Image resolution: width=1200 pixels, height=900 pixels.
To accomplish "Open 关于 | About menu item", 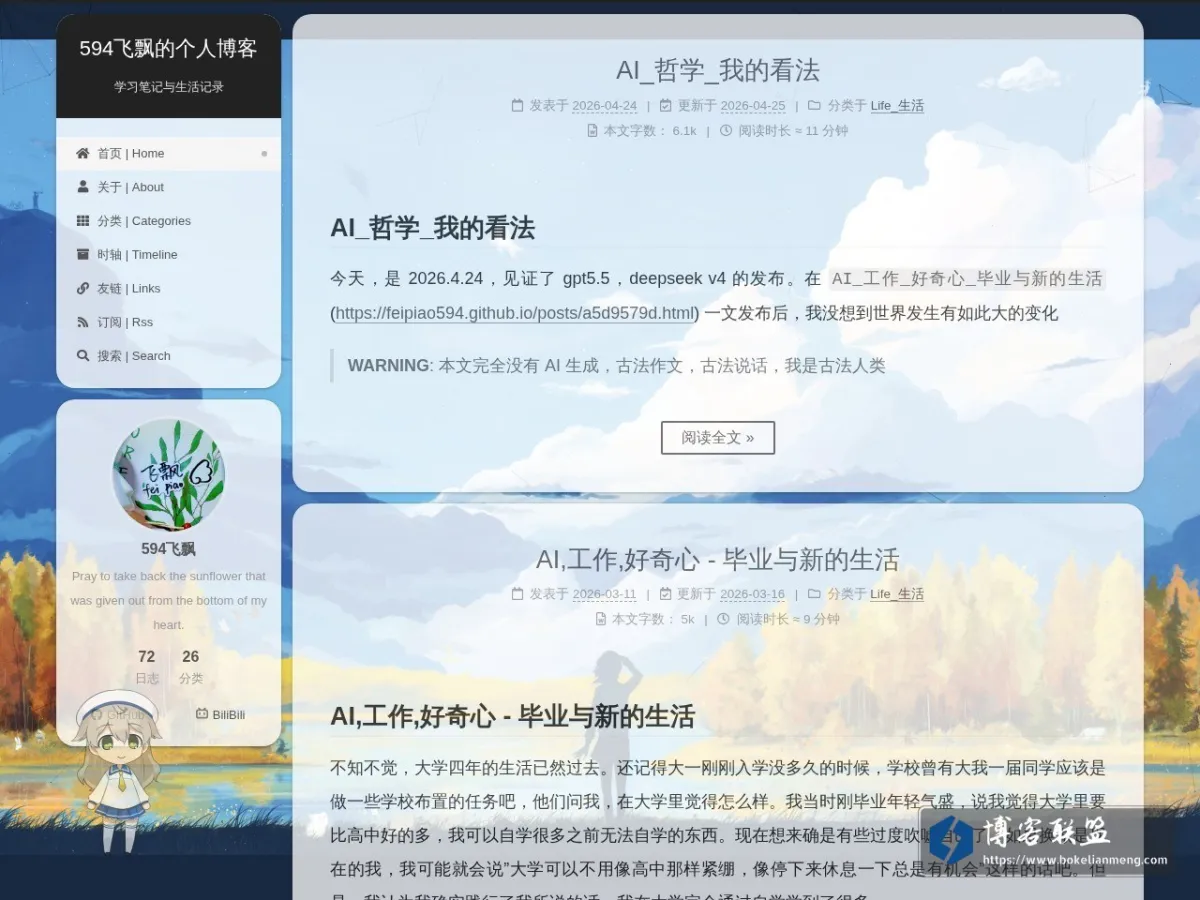I will click(168, 187).
